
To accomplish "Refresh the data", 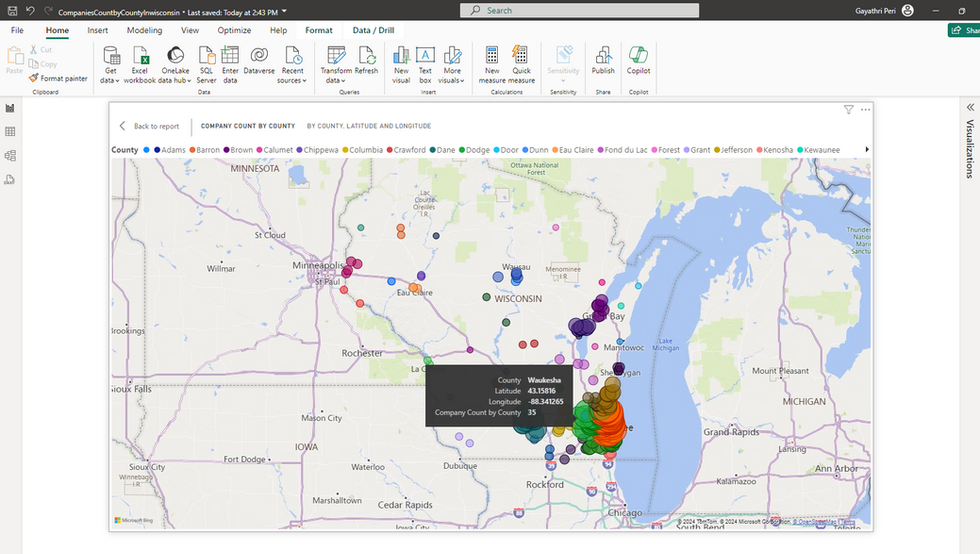I will tap(366, 61).
